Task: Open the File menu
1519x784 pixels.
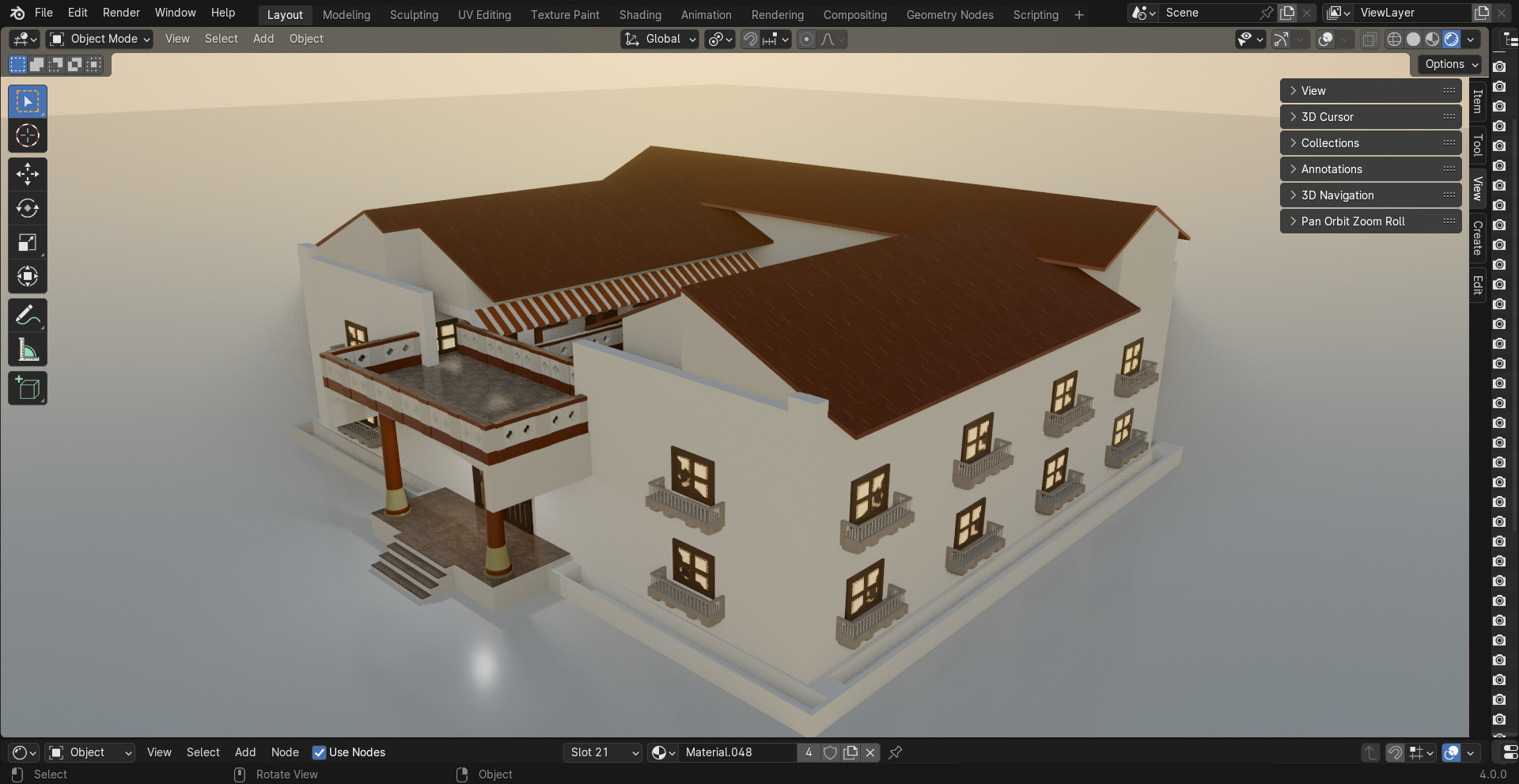Action: click(44, 13)
